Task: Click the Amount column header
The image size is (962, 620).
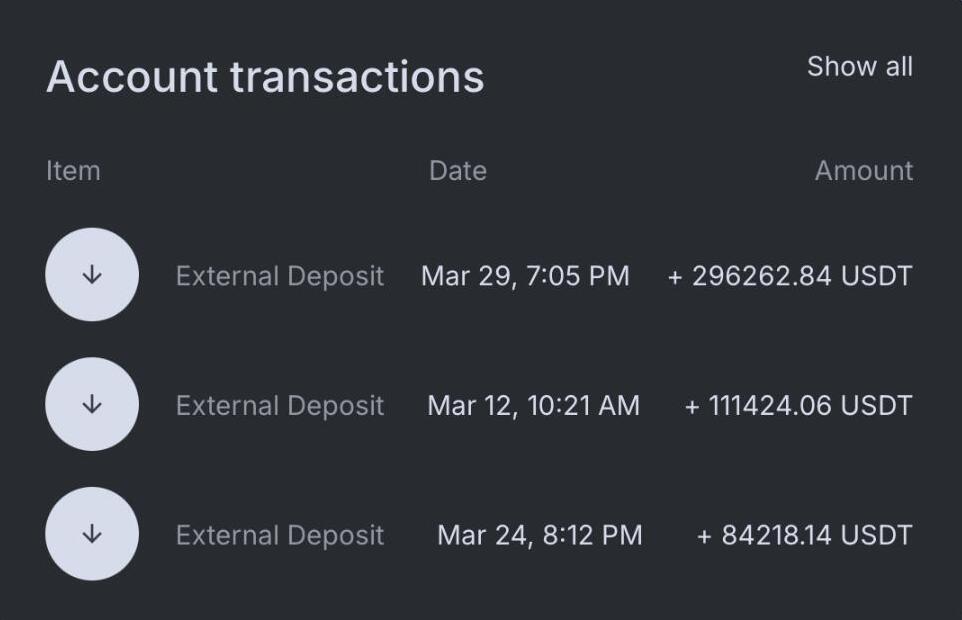Action: pyautogui.click(x=864, y=170)
